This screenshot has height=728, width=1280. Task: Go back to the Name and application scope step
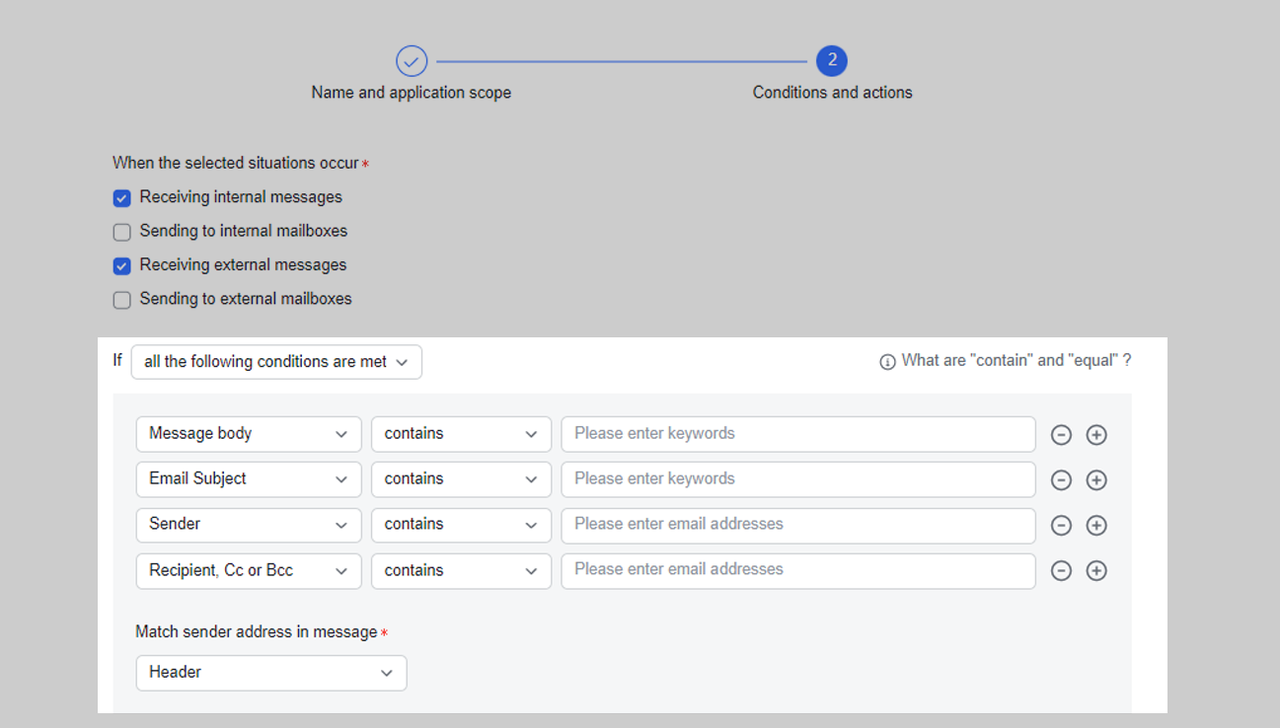[411, 92]
